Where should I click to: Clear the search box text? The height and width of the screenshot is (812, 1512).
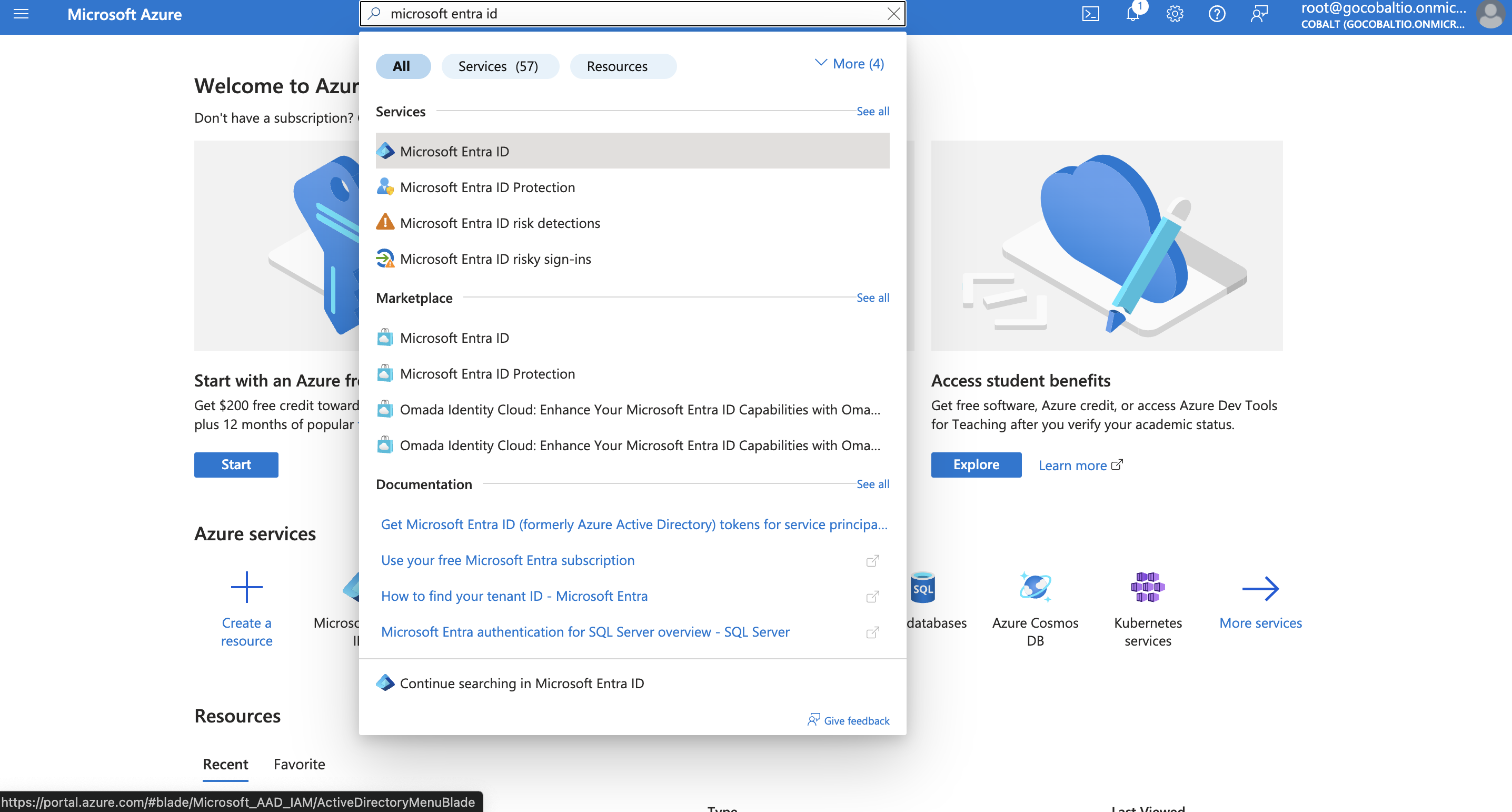point(893,14)
